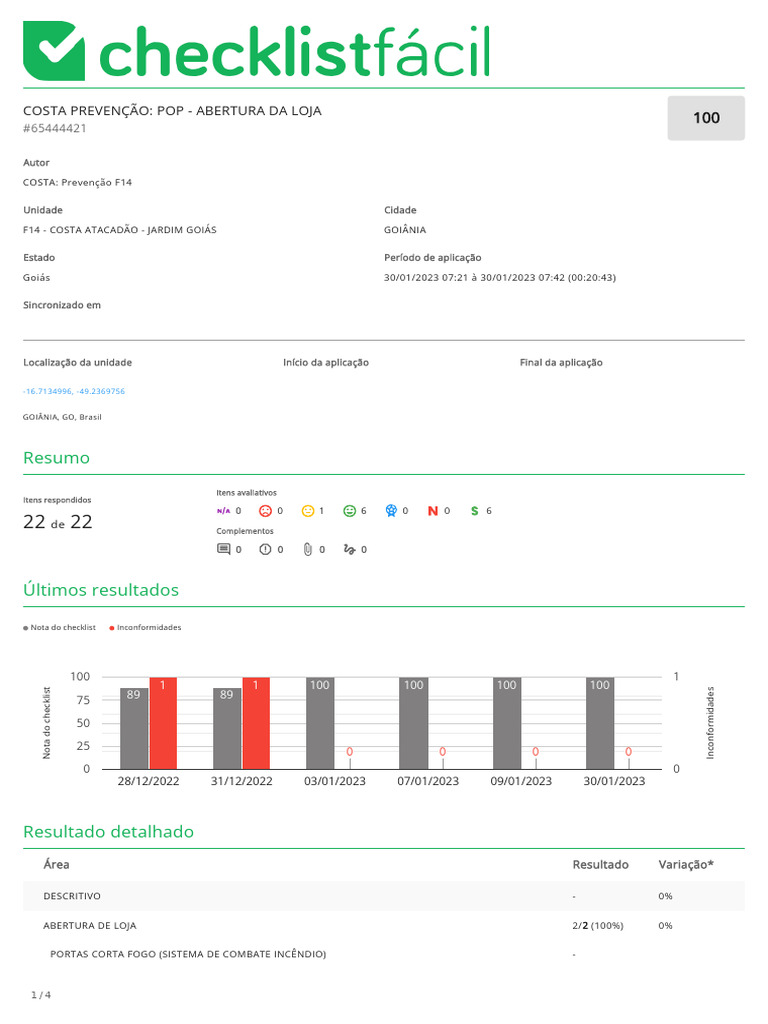The image size is (768, 1024).
Task: Click the green happy face icon
Action: (x=349, y=511)
